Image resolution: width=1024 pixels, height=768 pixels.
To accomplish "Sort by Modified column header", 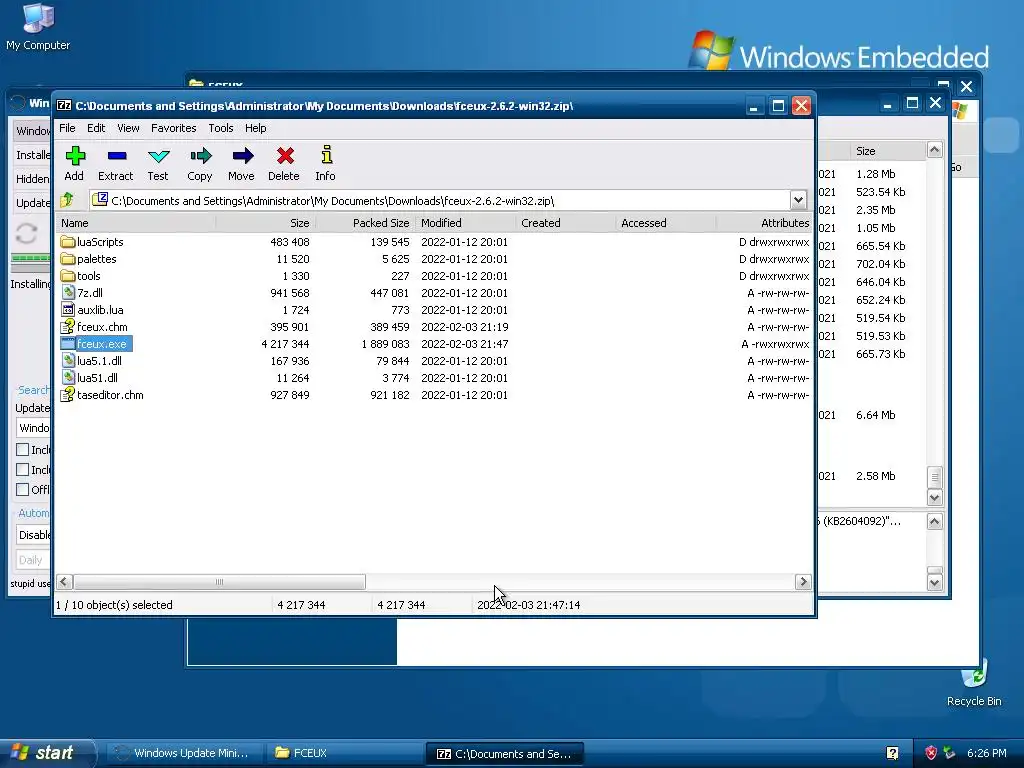I will pos(465,223).
